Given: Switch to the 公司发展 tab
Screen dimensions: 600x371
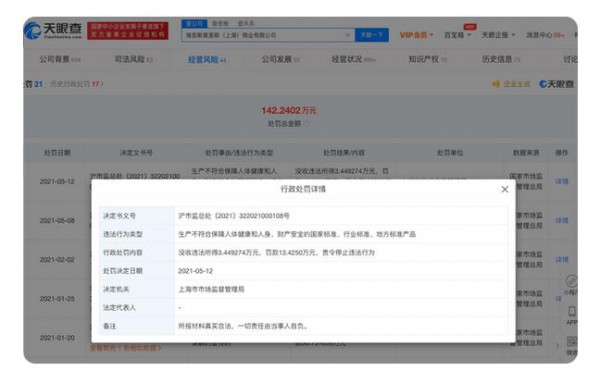Looking at the screenshot, I should (x=280, y=59).
